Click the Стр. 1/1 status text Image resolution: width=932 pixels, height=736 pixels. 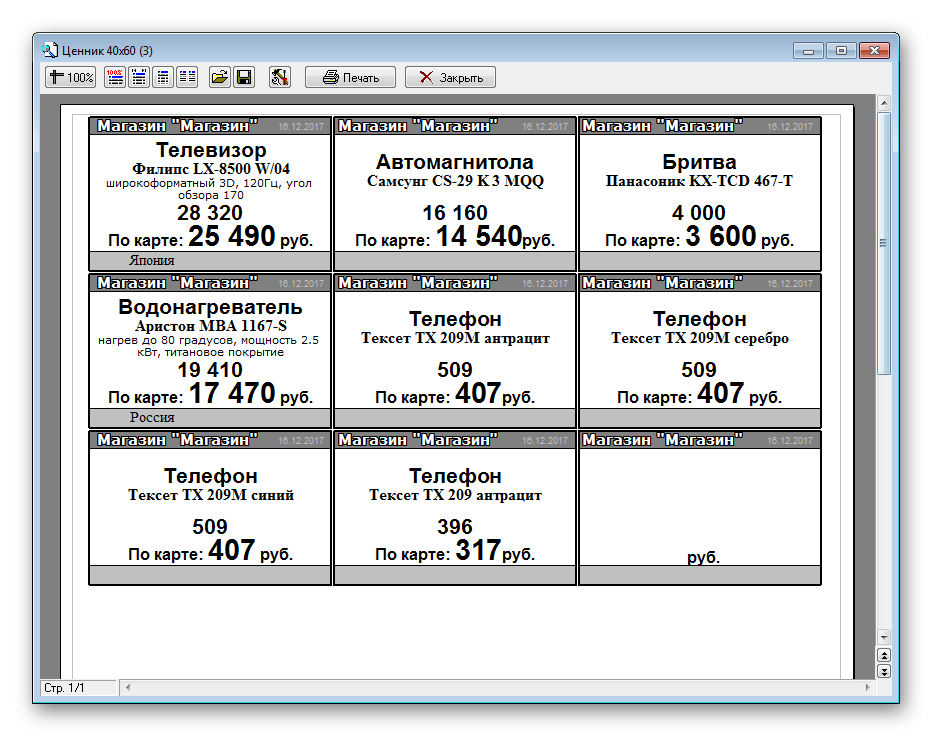point(64,688)
